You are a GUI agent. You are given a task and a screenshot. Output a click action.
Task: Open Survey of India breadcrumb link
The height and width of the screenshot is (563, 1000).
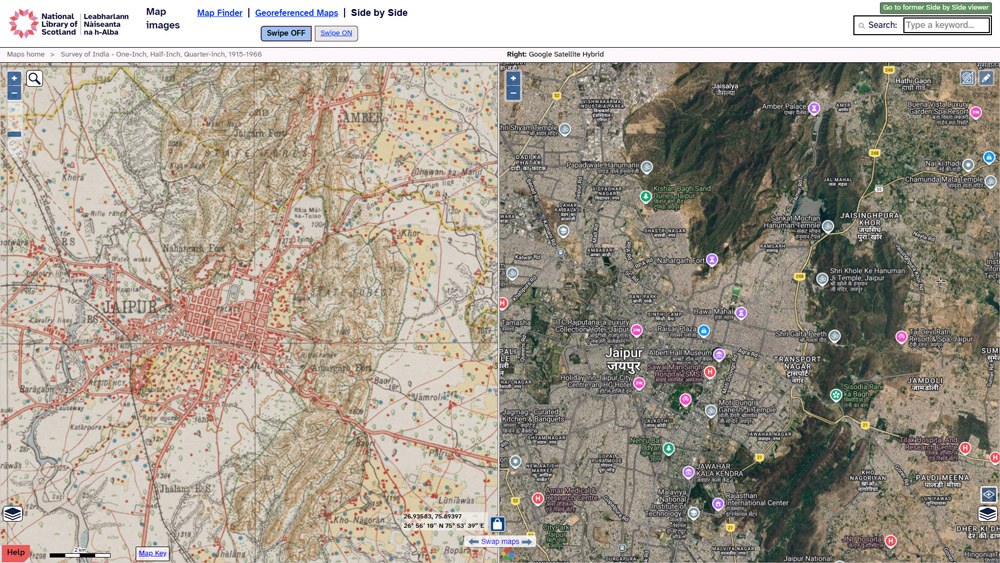coord(161,54)
